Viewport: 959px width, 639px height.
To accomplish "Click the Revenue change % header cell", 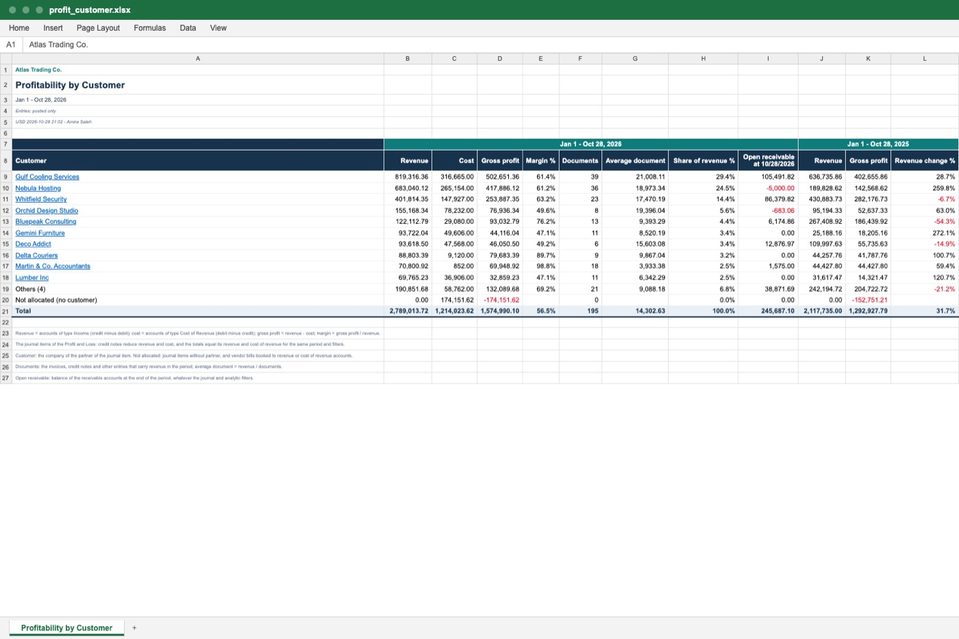I will (924, 161).
